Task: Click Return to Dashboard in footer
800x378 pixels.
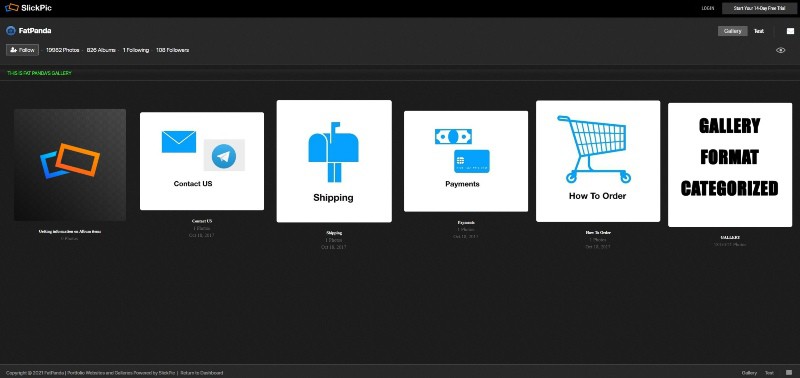Action: coord(202,373)
